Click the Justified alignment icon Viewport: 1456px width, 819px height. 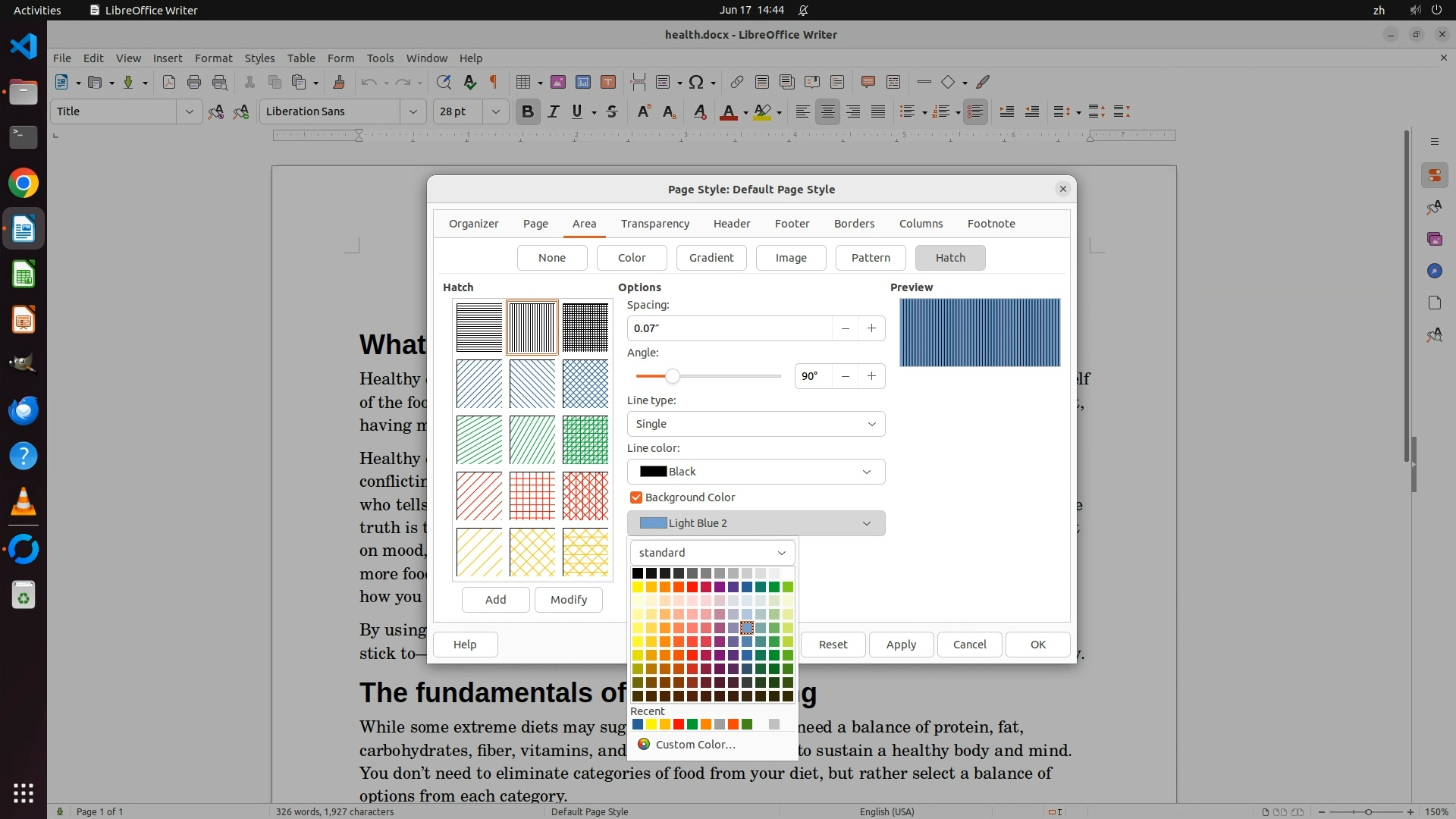(x=878, y=112)
